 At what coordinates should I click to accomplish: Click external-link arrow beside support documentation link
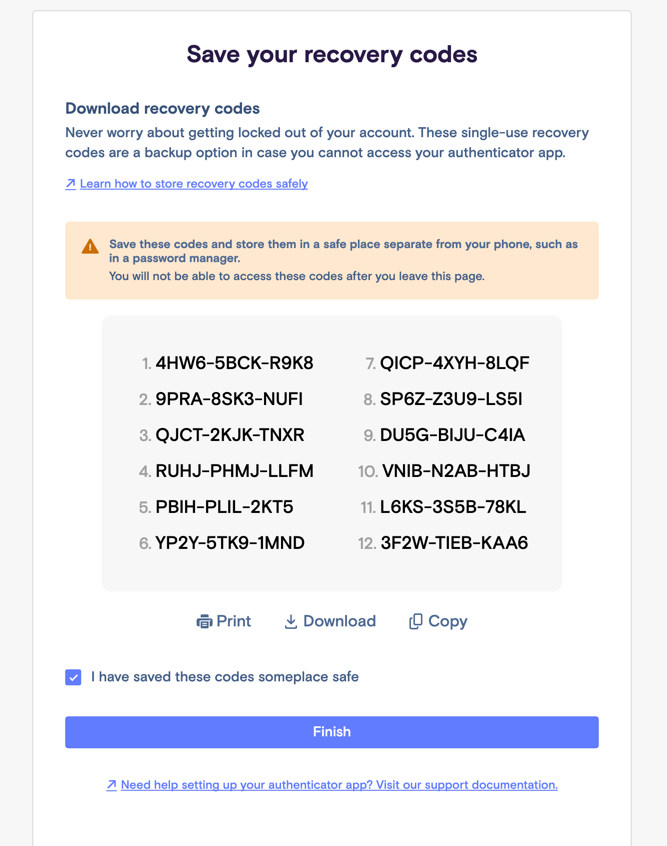112,785
